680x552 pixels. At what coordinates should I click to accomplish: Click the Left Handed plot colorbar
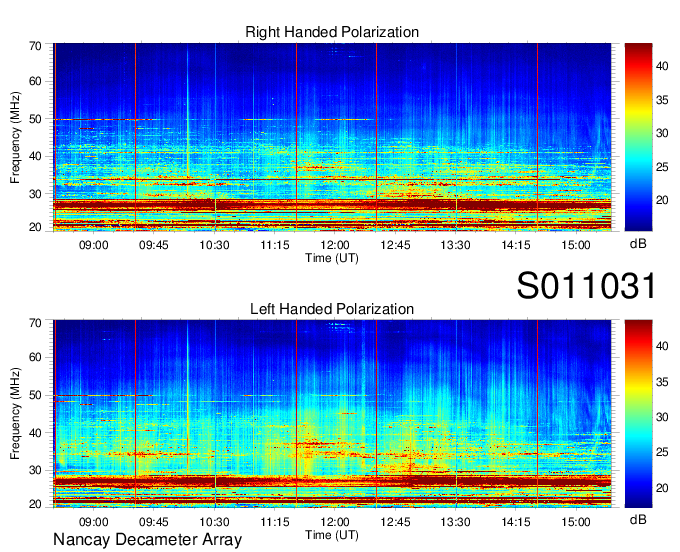point(638,414)
